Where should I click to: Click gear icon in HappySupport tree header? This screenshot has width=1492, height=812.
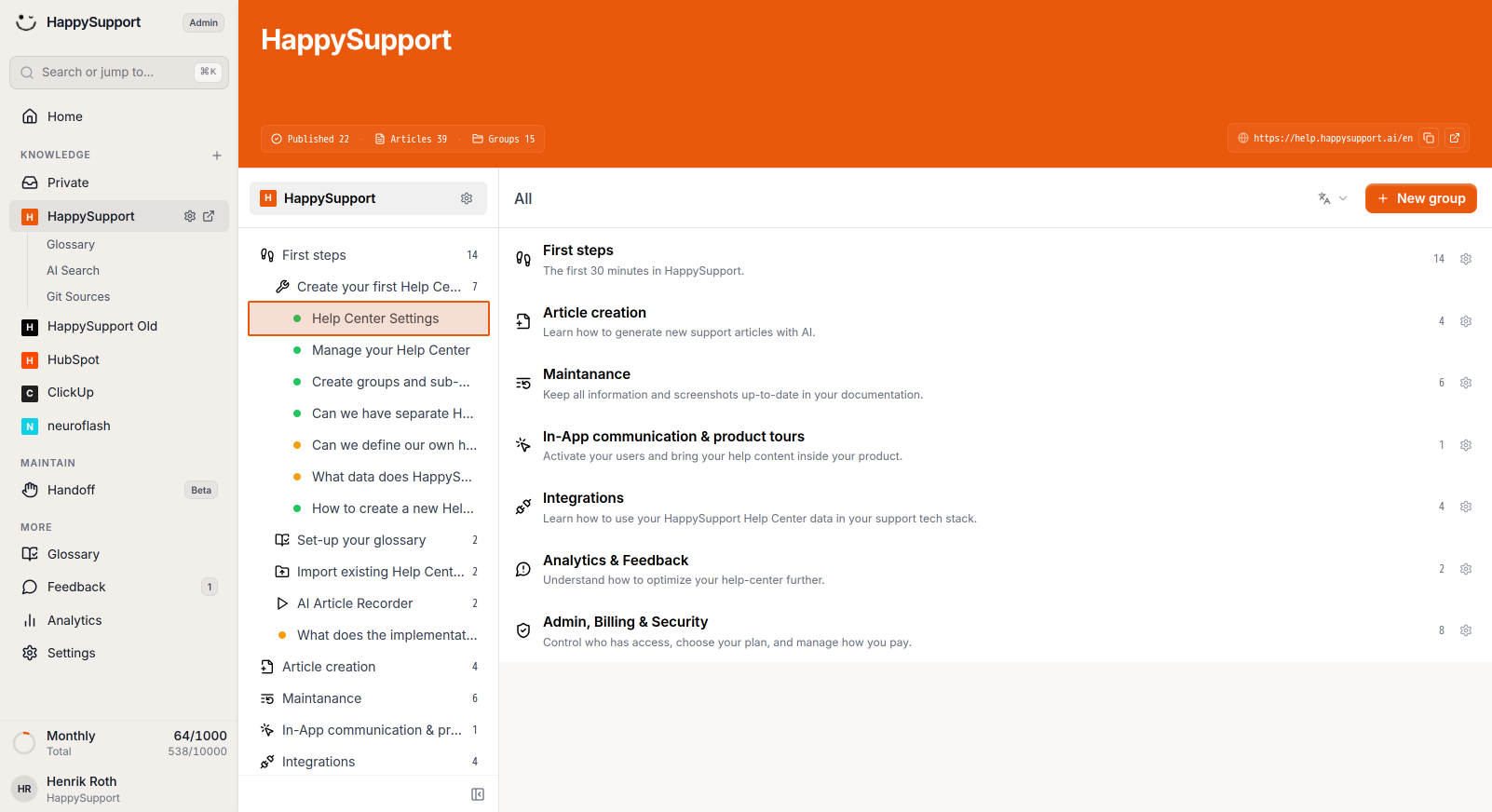coord(467,198)
